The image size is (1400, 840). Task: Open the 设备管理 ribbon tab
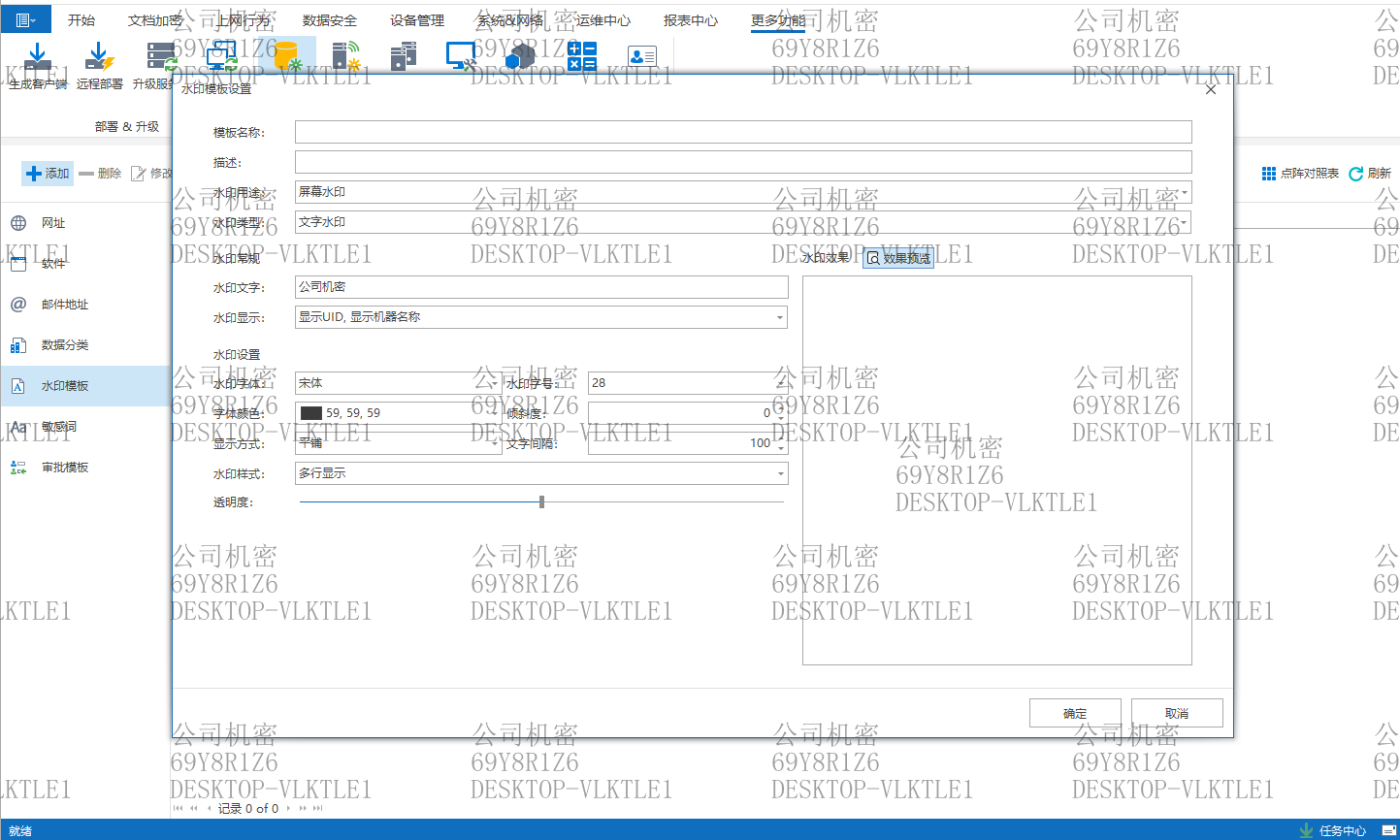click(x=417, y=20)
